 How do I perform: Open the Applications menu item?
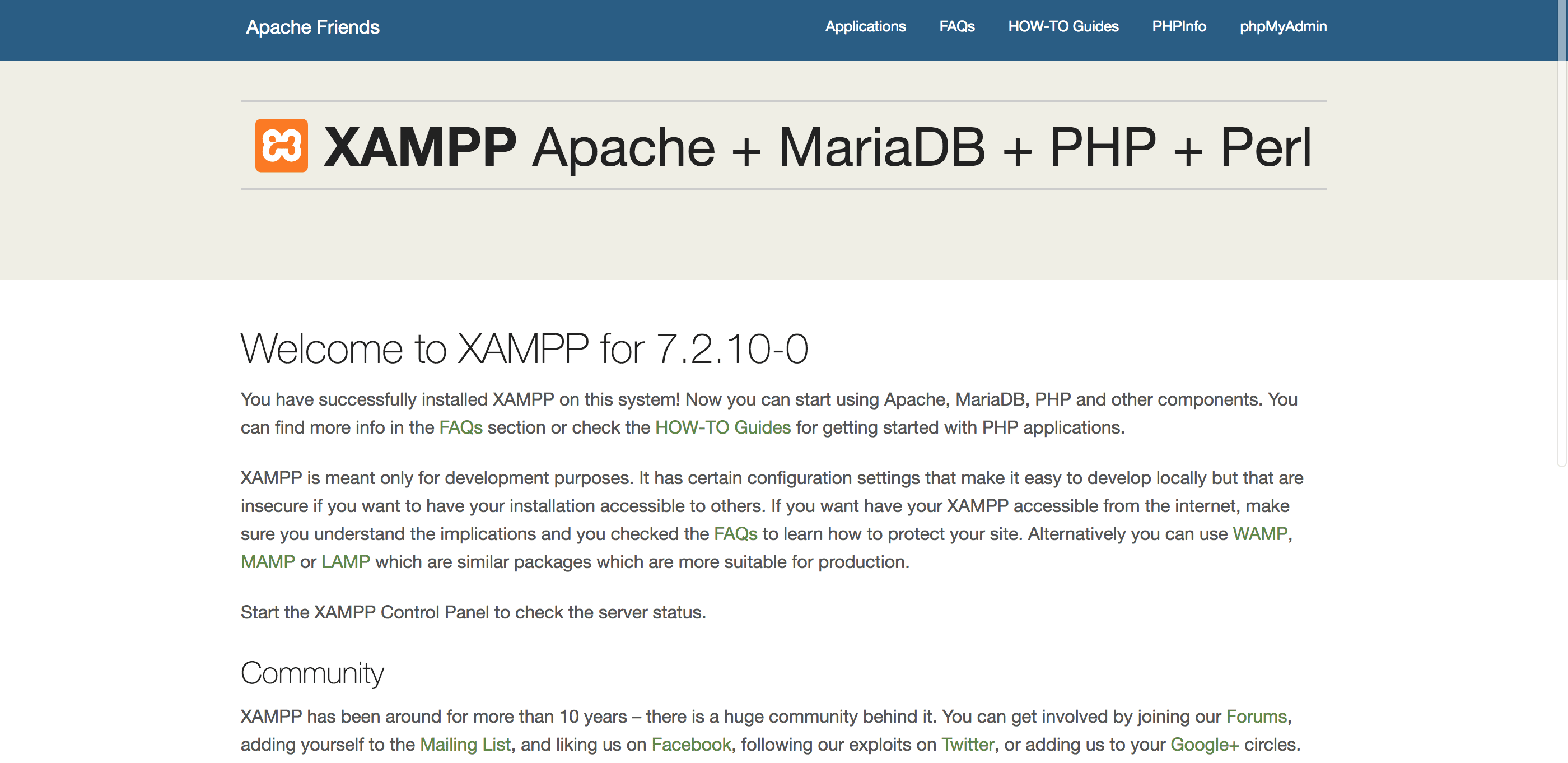pyautogui.click(x=866, y=26)
